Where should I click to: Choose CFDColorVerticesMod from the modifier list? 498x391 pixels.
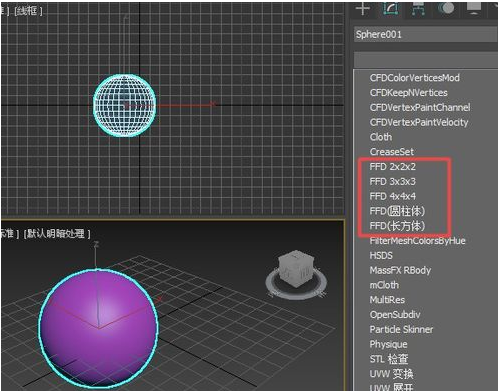[414, 78]
